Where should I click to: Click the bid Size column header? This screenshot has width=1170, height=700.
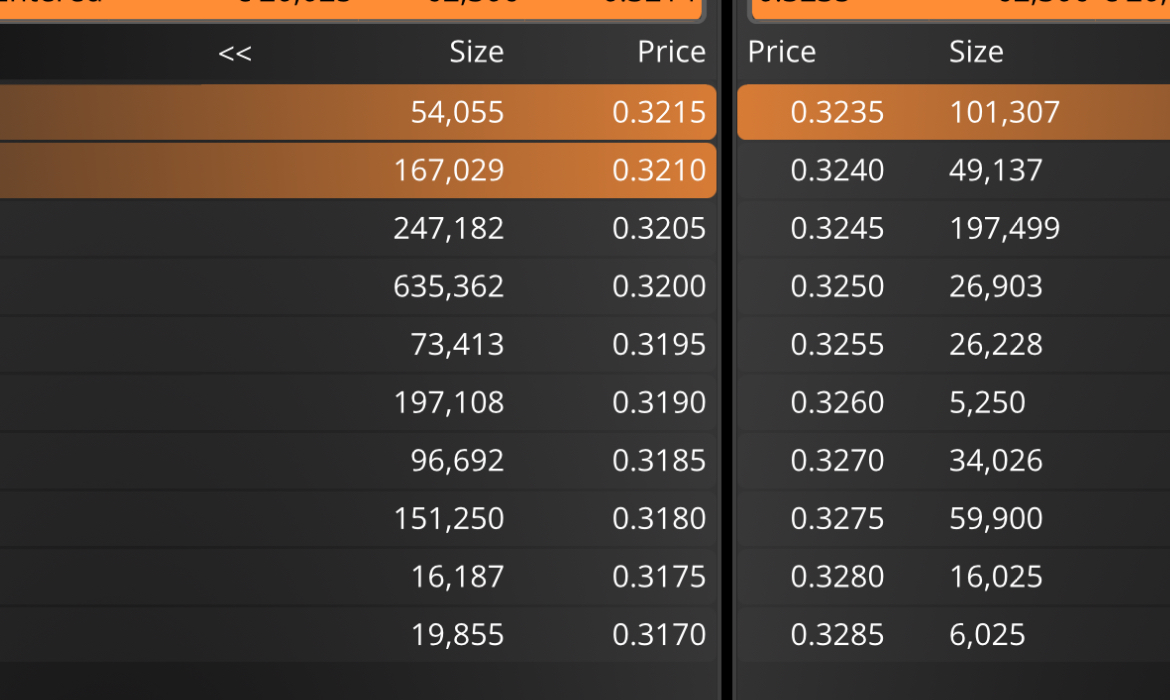tap(476, 52)
